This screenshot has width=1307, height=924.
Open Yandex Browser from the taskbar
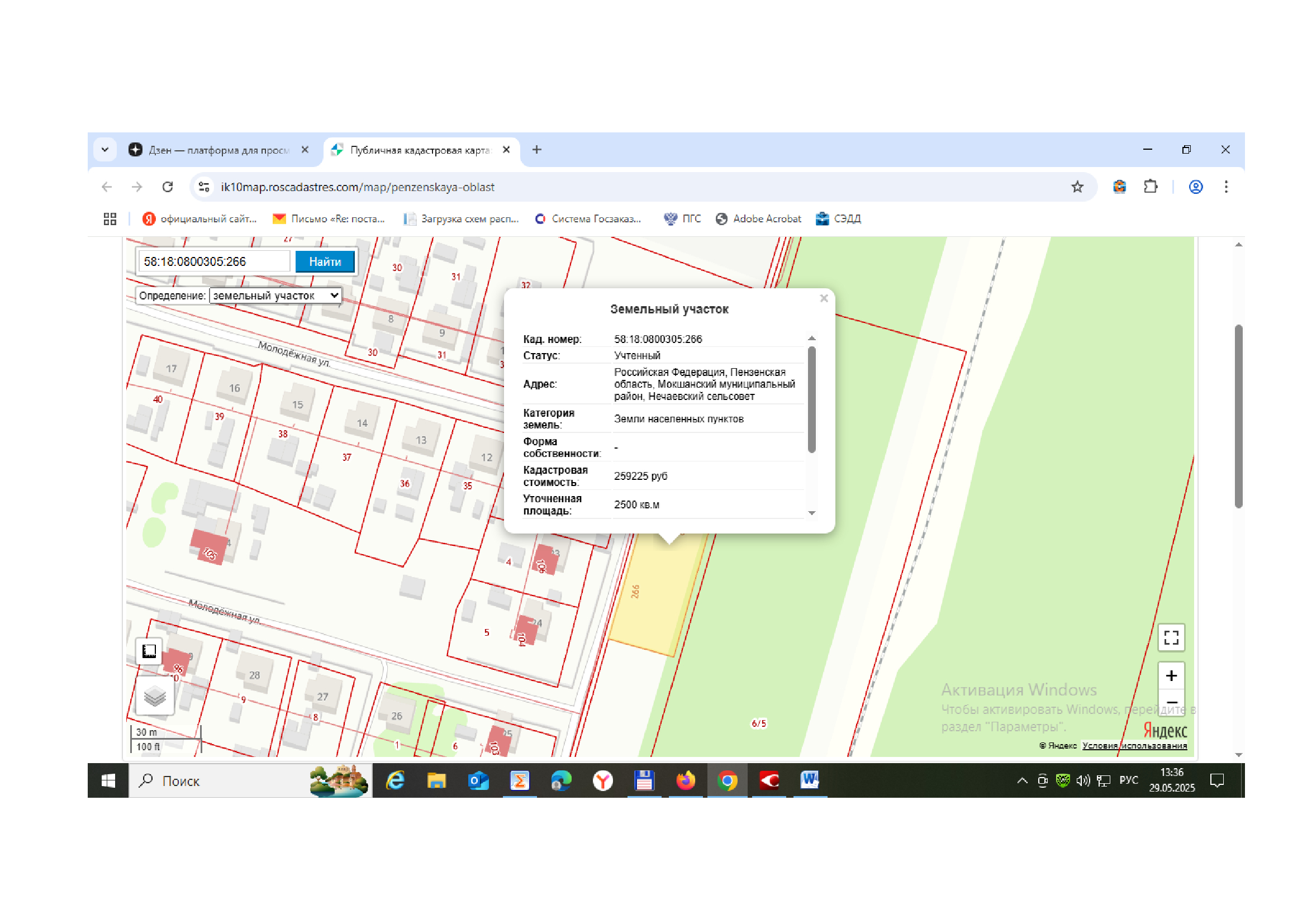tap(602, 780)
